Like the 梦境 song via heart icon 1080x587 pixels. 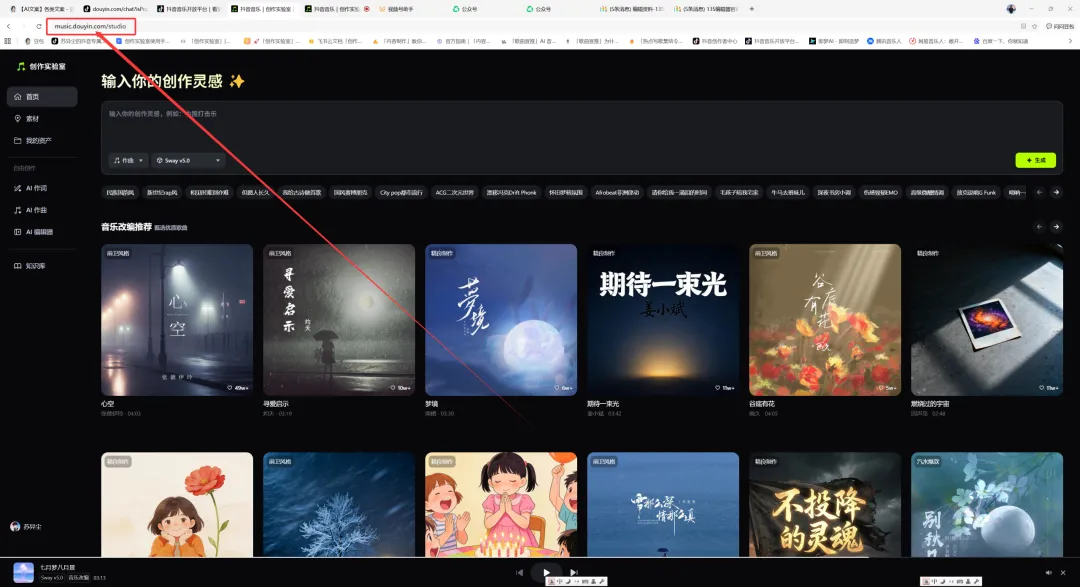[x=557, y=388]
